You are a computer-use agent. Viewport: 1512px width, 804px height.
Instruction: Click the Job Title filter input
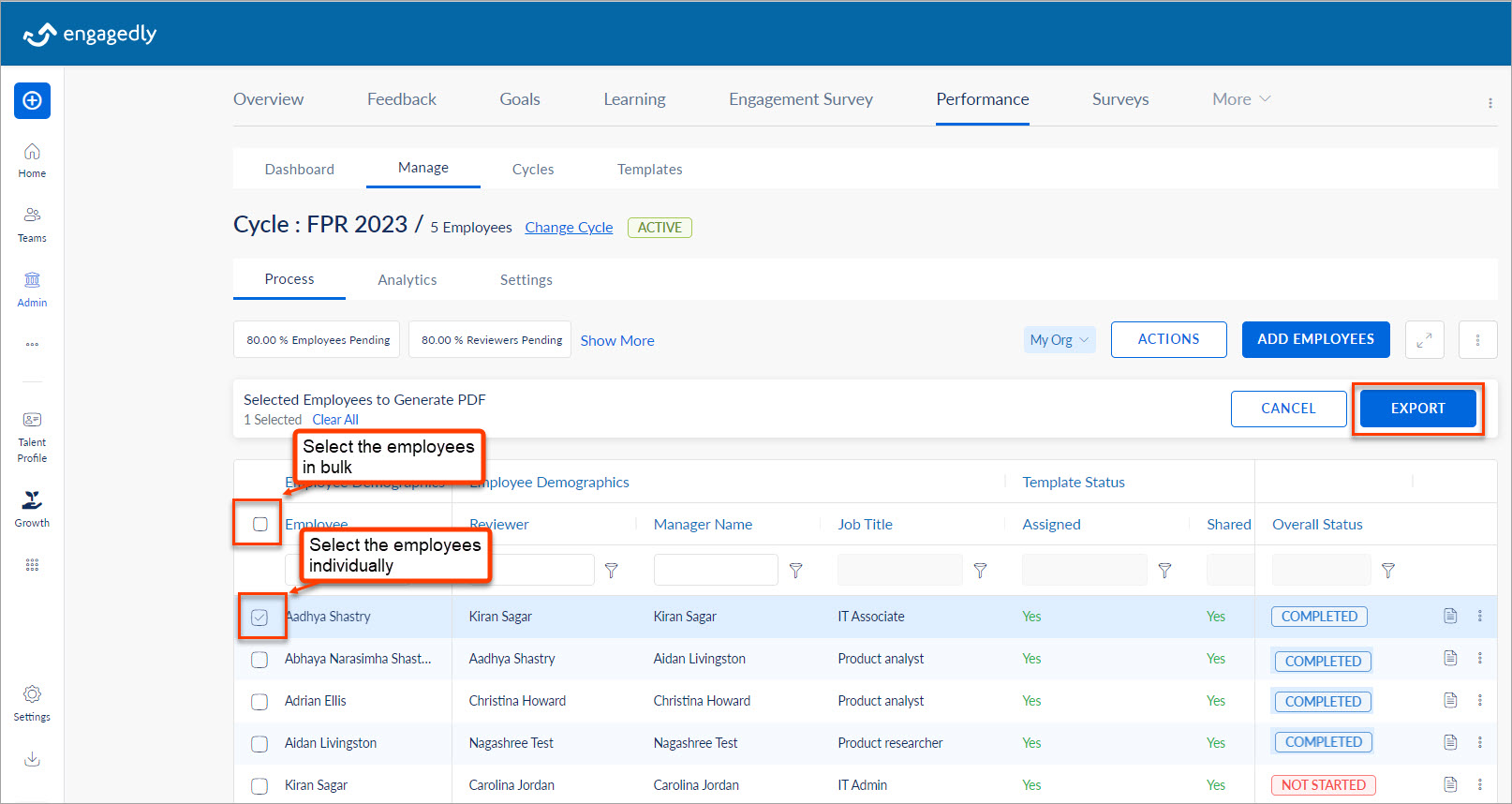pos(900,570)
